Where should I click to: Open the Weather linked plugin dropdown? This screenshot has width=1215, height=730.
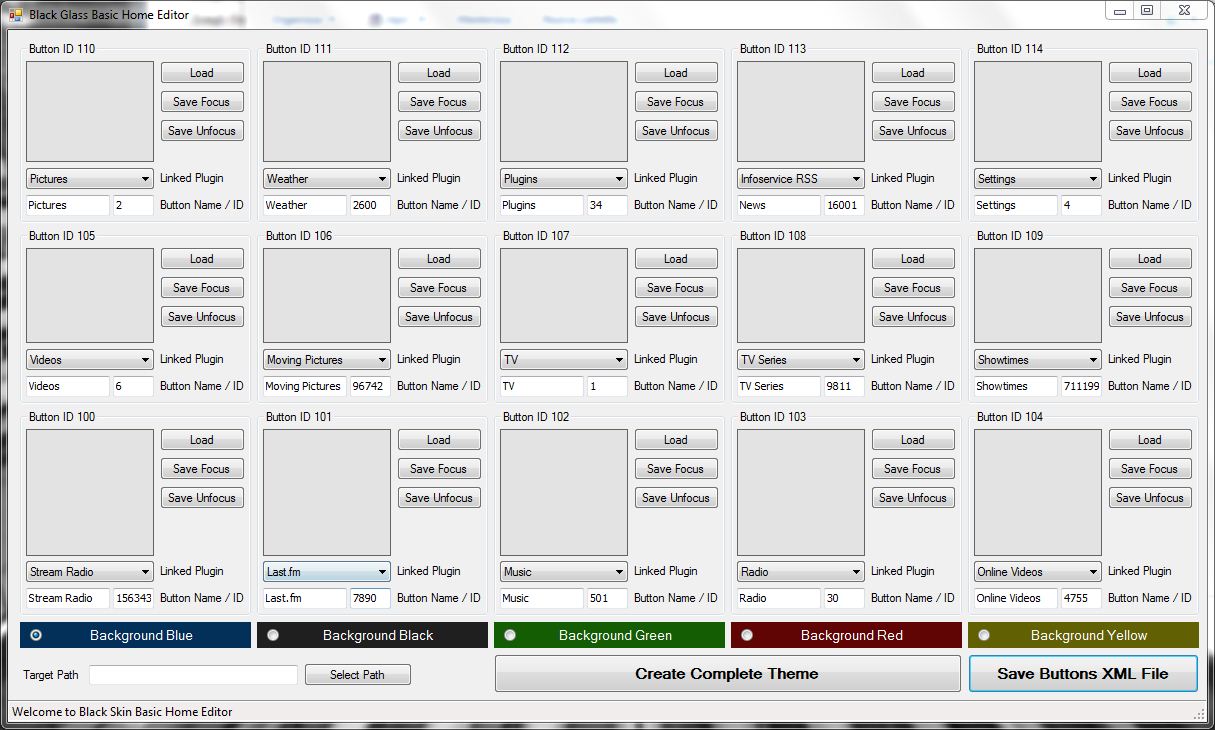point(326,179)
